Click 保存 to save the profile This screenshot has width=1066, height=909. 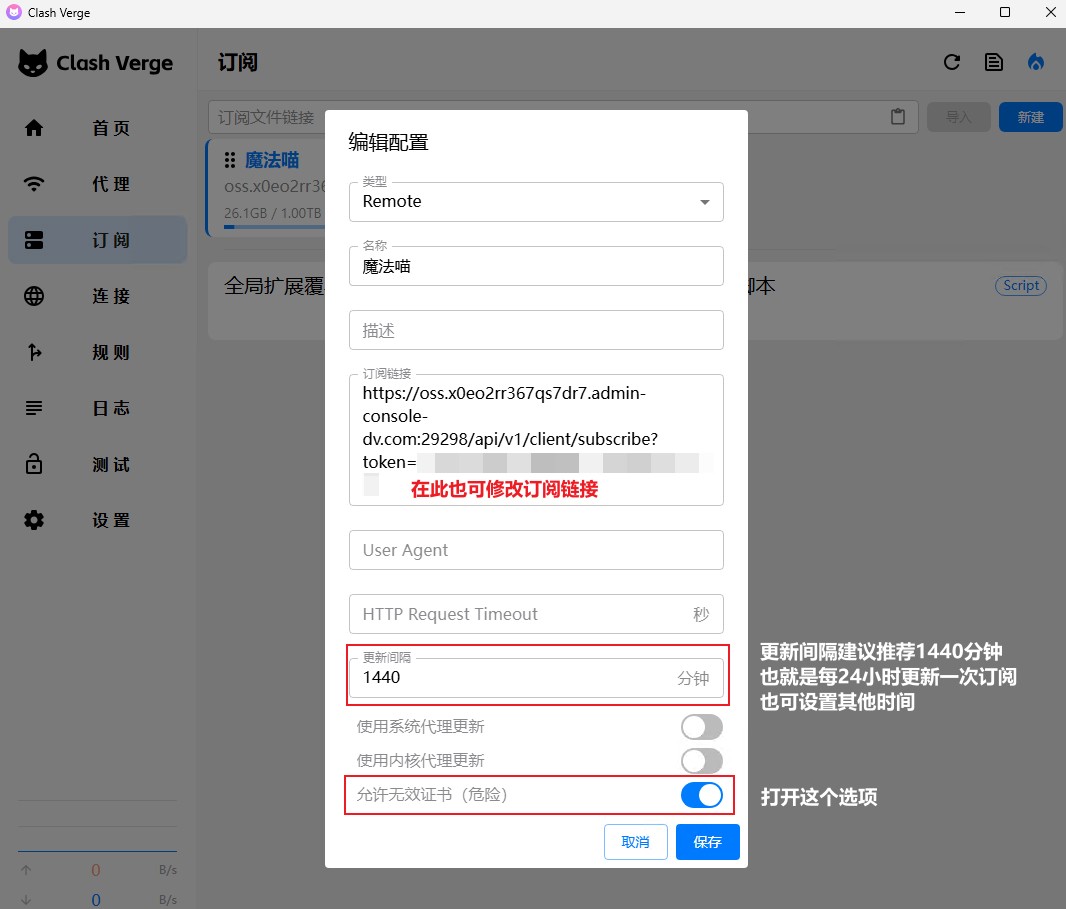tap(708, 842)
